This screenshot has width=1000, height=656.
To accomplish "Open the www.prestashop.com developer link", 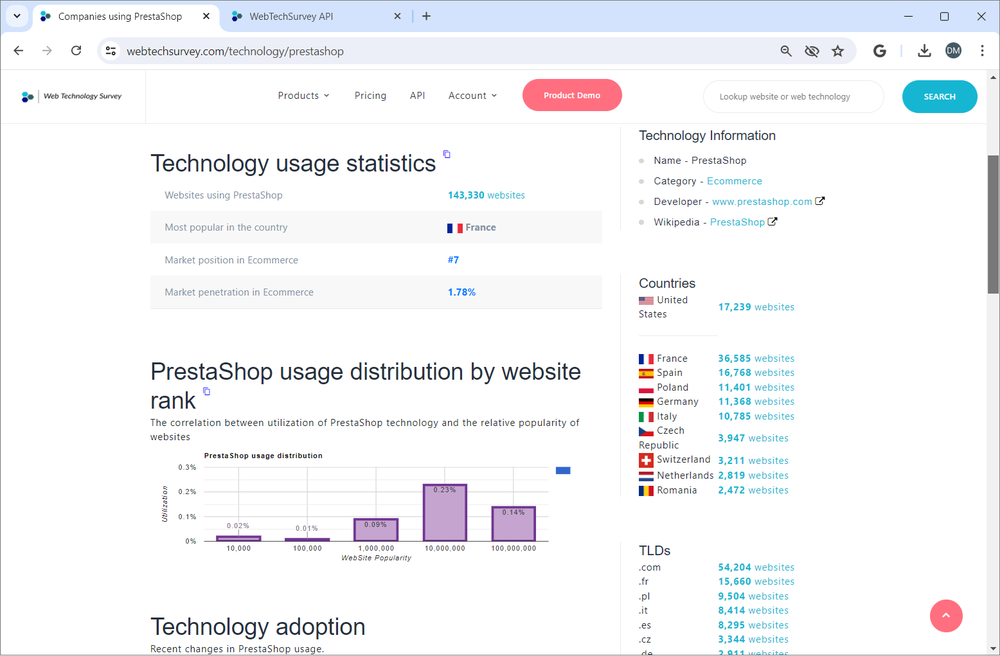I will click(761, 202).
